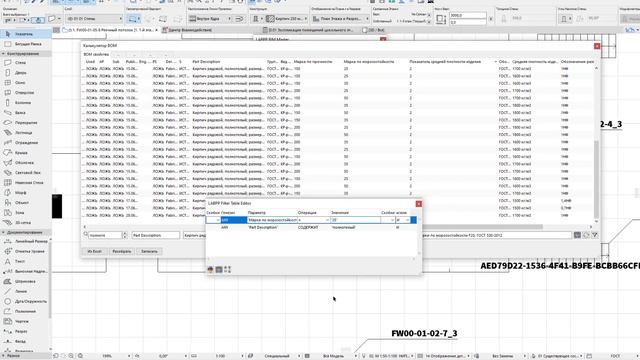The image size is (640, 360).
Task: Click the middle icon in Filter Table Editor footer
Action: coord(219,269)
